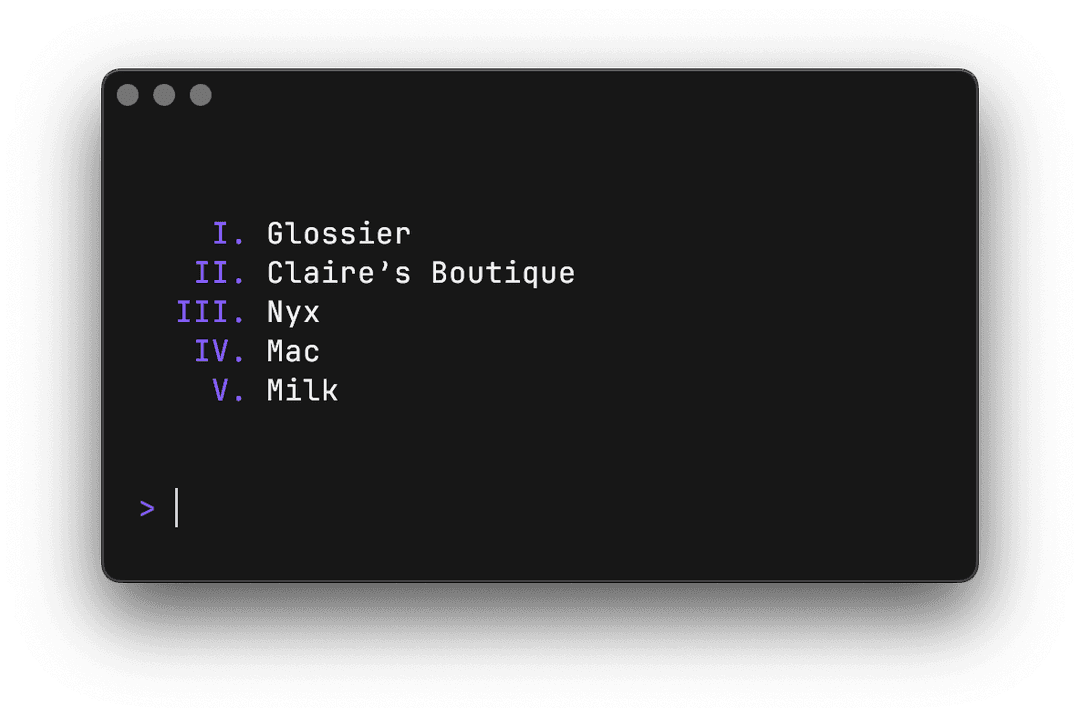This screenshot has width=1080, height=717.
Task: Pick the Milk list entry
Action: (302, 390)
